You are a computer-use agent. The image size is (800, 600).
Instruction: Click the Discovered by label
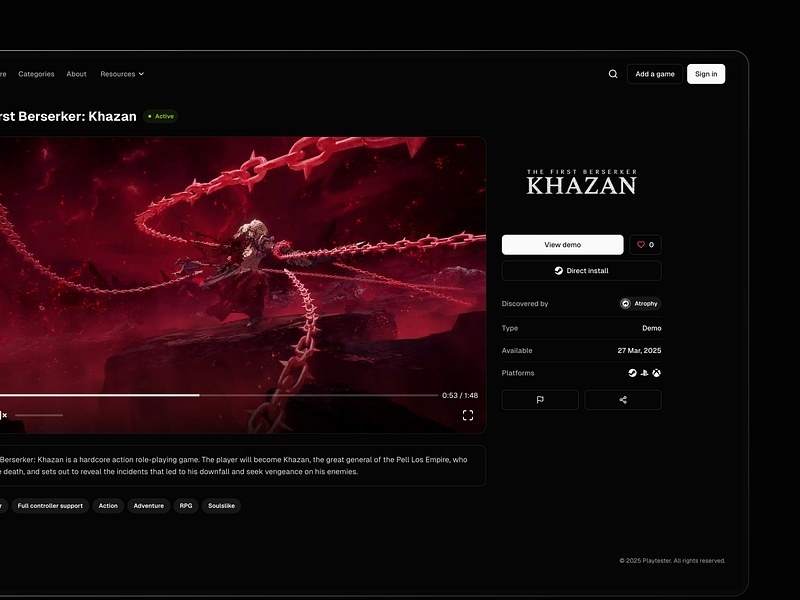524,304
